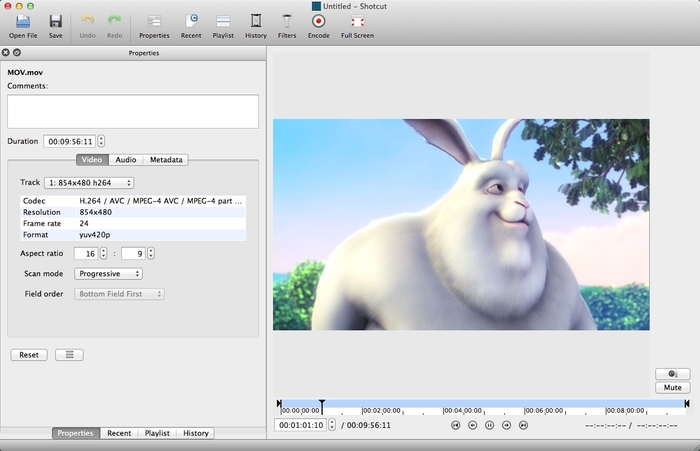Open the Scan mode dropdown
Screen dimensions: 700x451
click(109, 274)
